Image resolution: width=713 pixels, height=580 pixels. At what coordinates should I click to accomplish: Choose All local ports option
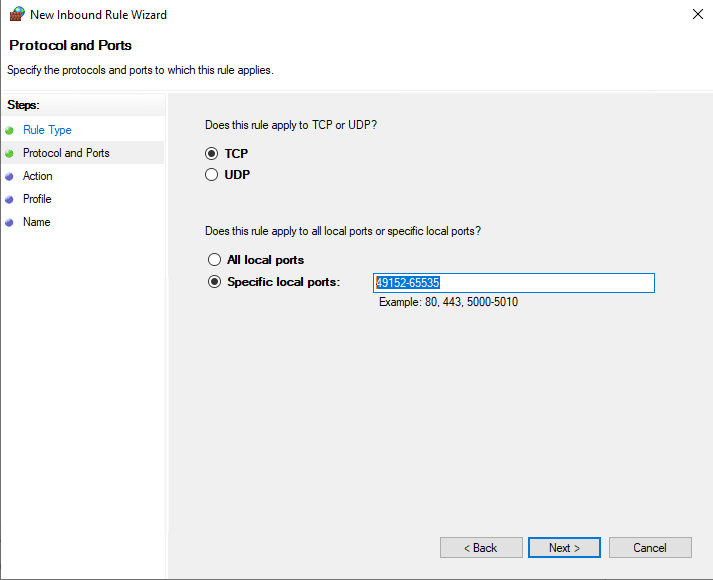[x=214, y=260]
